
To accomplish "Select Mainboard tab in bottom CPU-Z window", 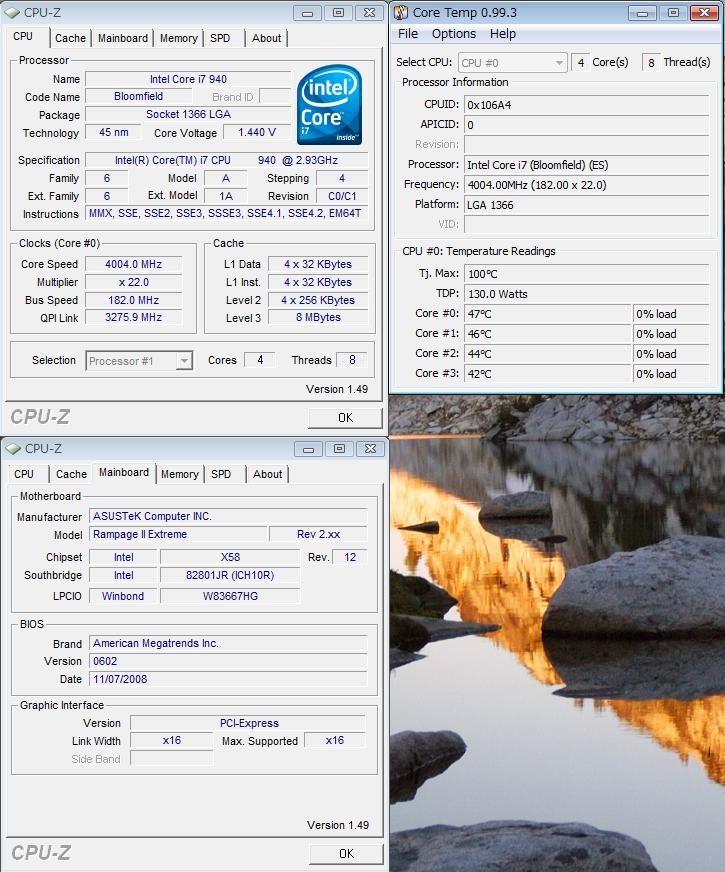I will point(124,472).
